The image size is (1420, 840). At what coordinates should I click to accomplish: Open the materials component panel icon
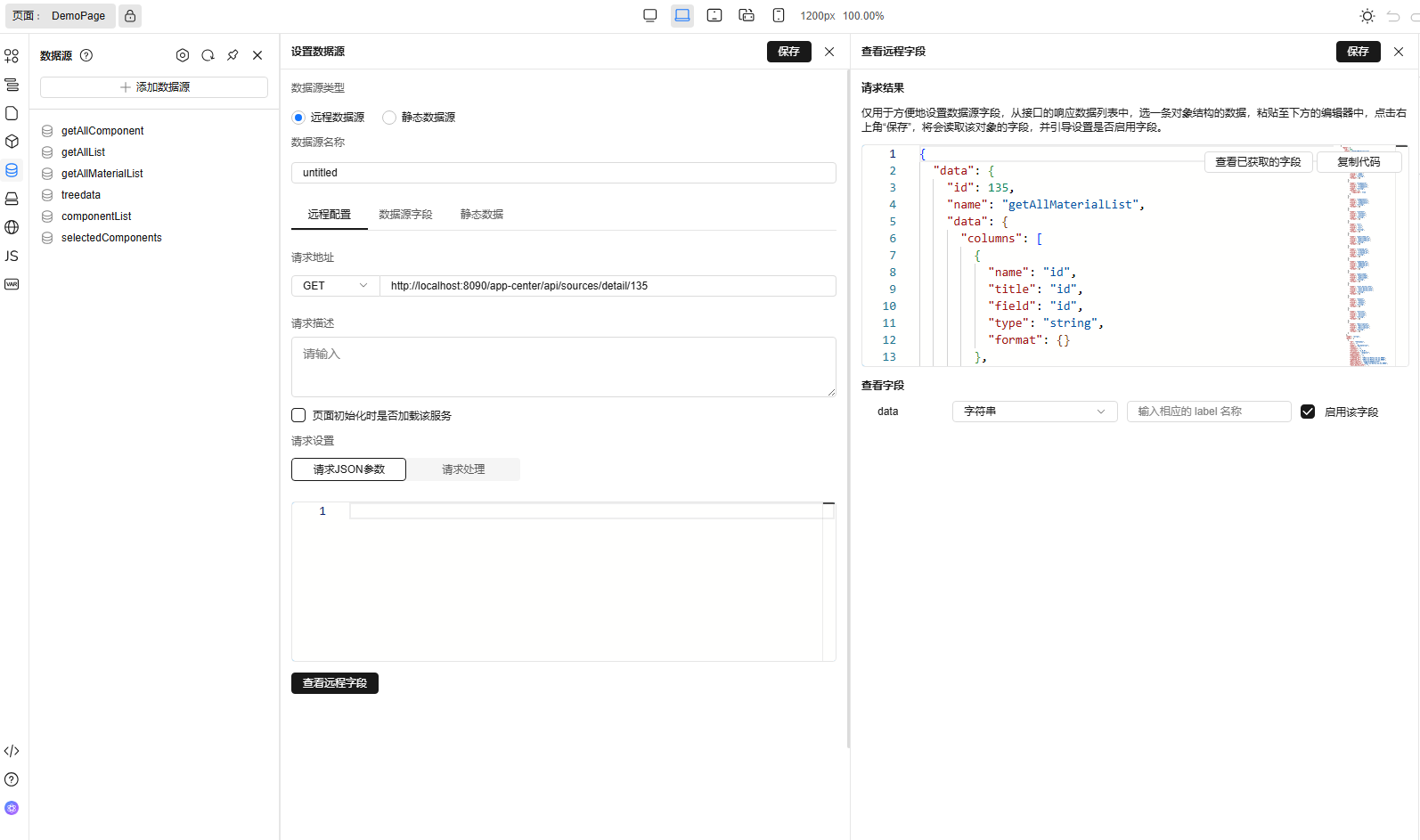click(12, 56)
